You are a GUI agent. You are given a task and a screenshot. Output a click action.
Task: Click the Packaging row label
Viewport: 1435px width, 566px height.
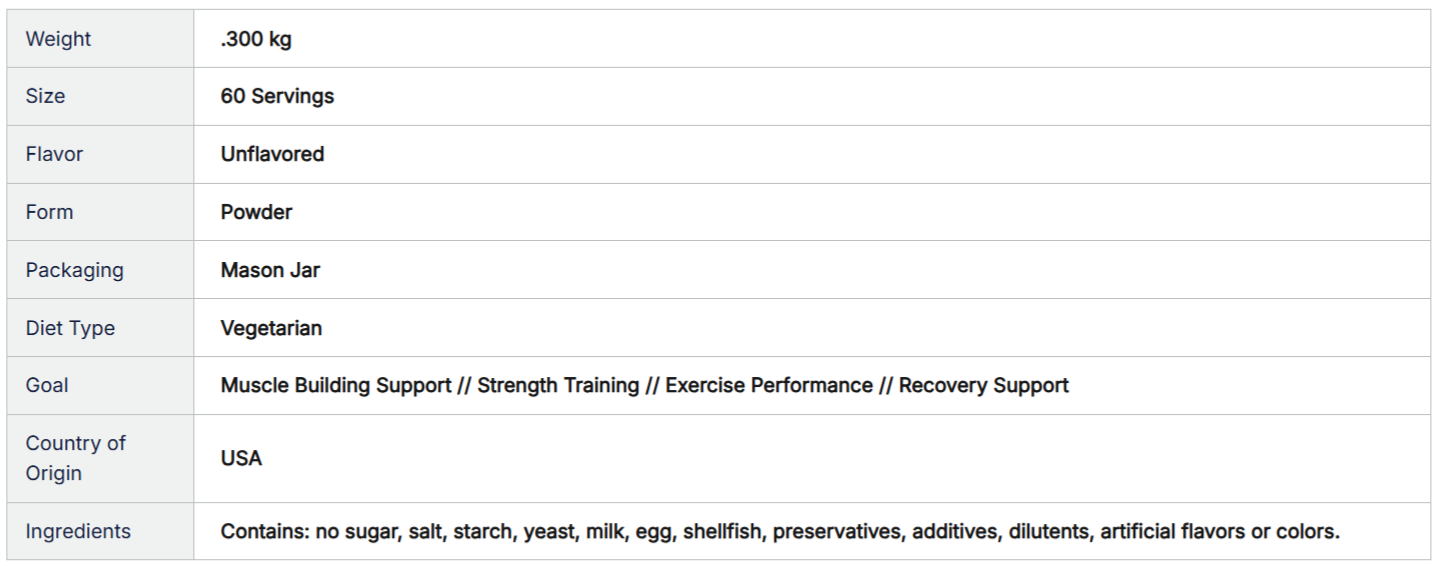click(74, 270)
